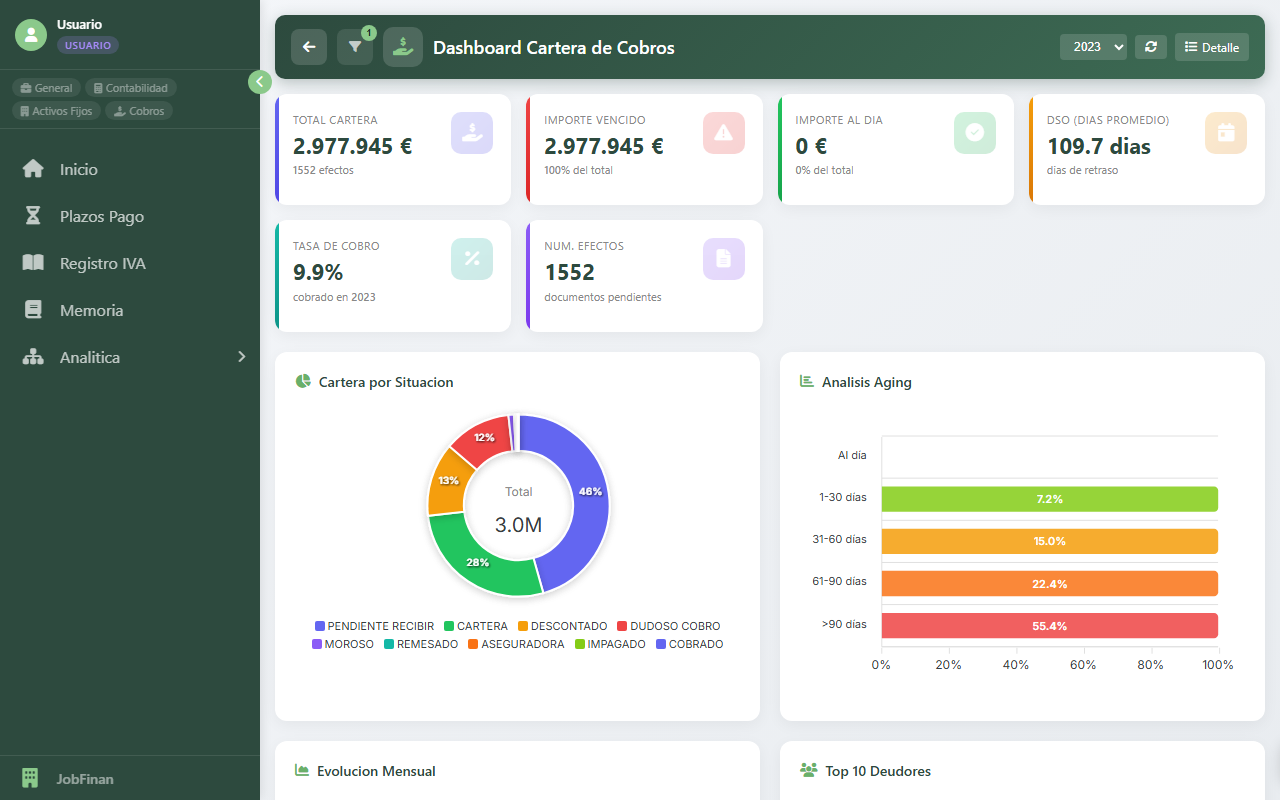Screen dimensions: 1280x800
Task: Toggle the PENDIENTE RECIBIR legend entry
Action: tap(374, 625)
